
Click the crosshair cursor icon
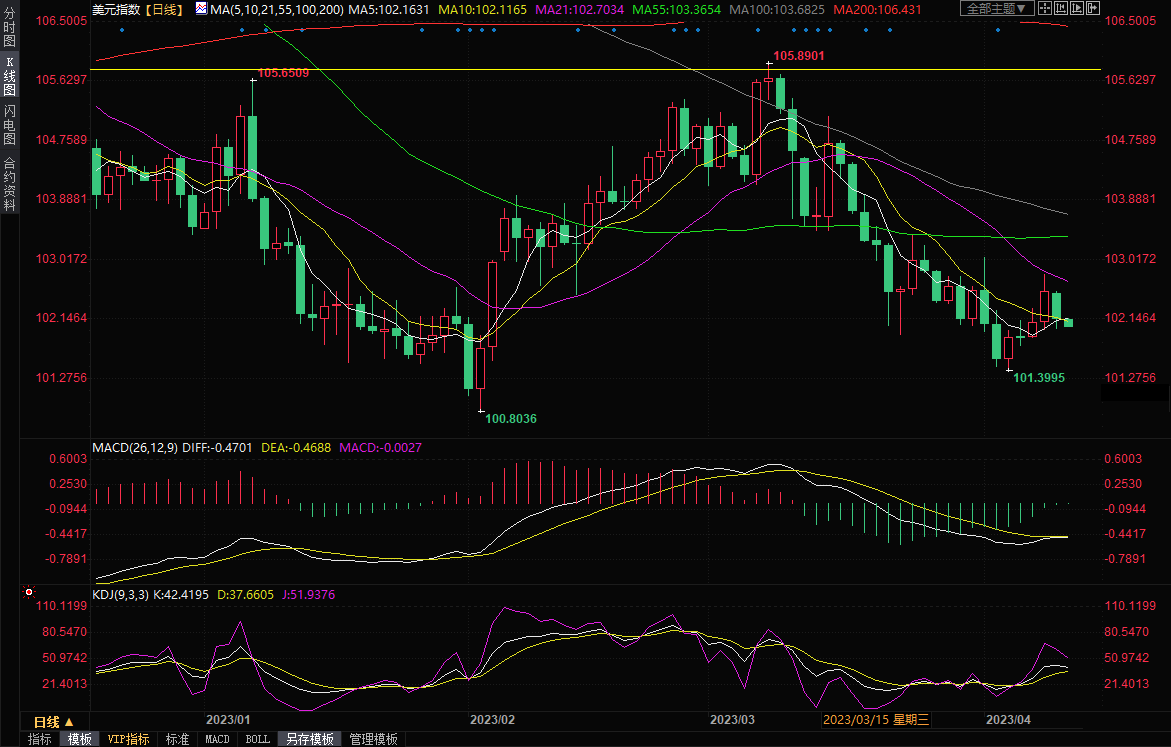pyautogui.click(x=1046, y=9)
